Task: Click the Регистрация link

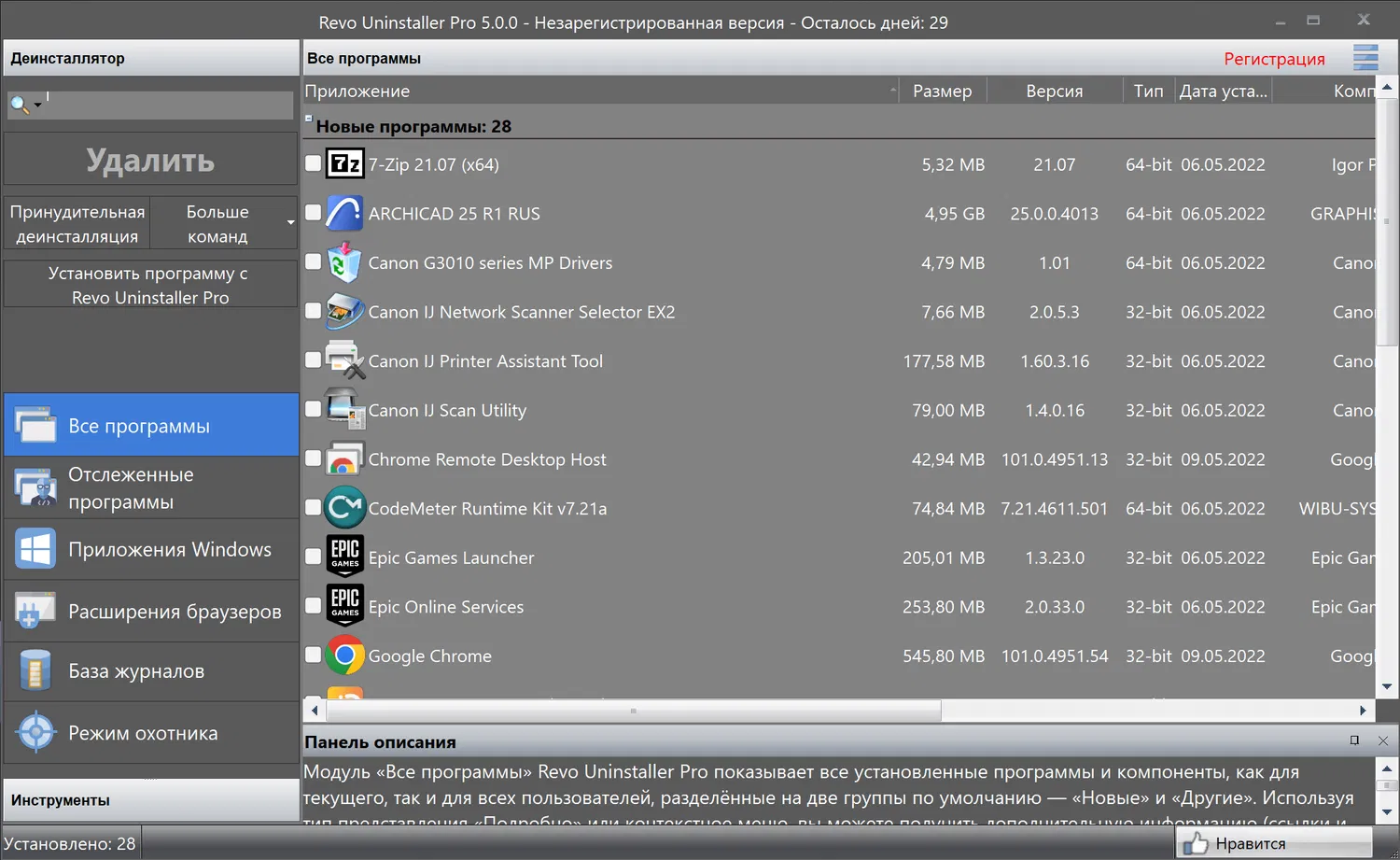Action: click(x=1274, y=59)
